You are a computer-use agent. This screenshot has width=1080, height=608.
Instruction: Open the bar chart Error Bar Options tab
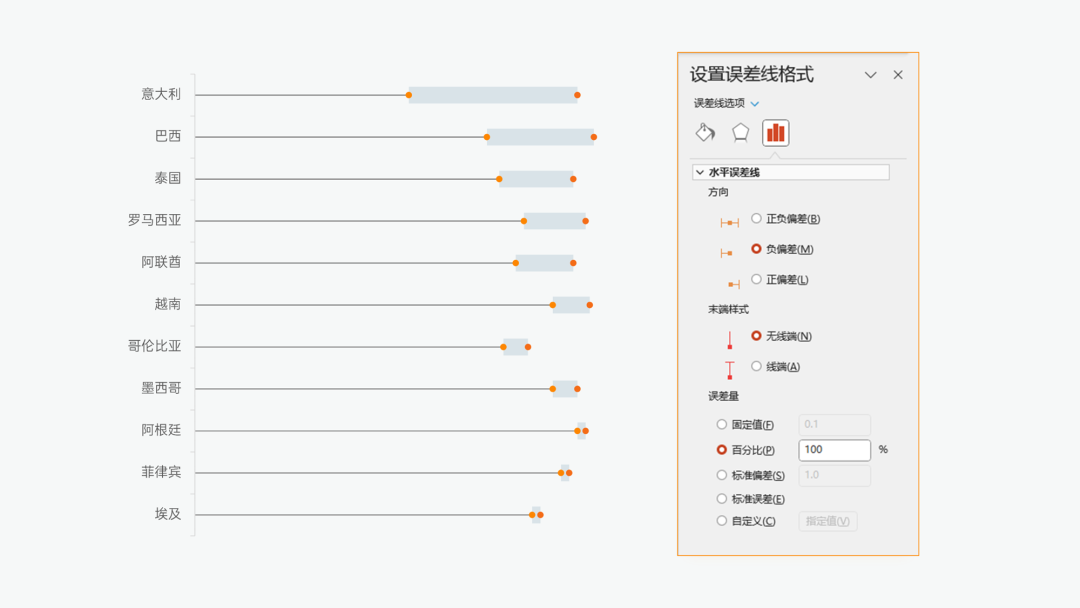(775, 131)
